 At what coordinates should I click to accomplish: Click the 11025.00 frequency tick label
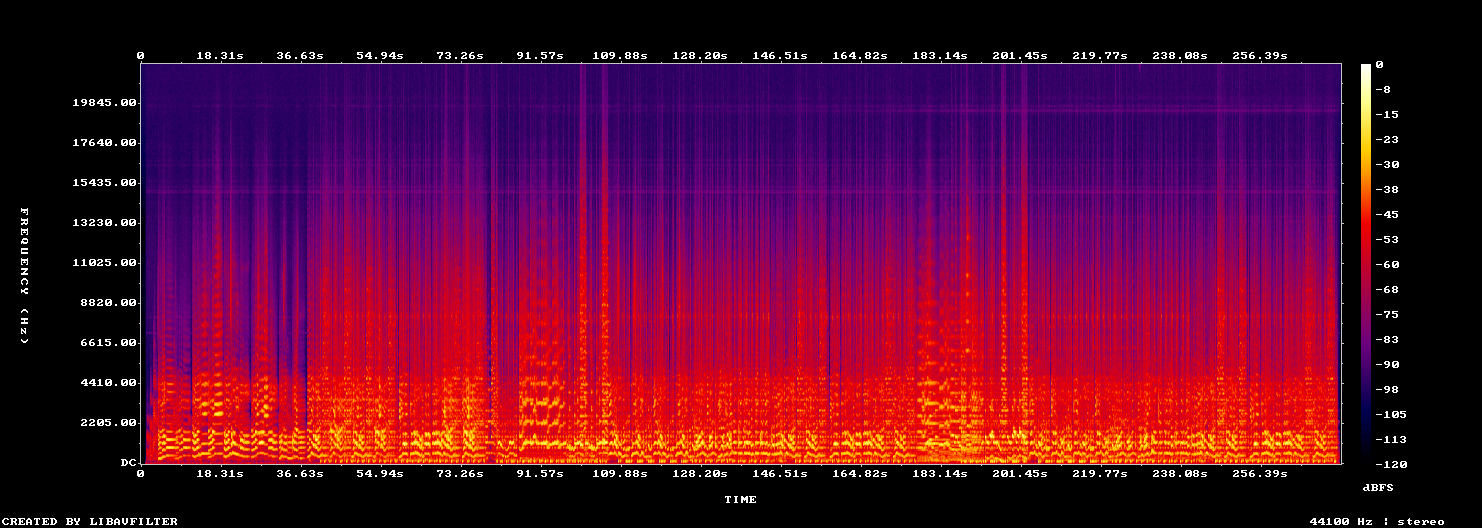(x=104, y=263)
